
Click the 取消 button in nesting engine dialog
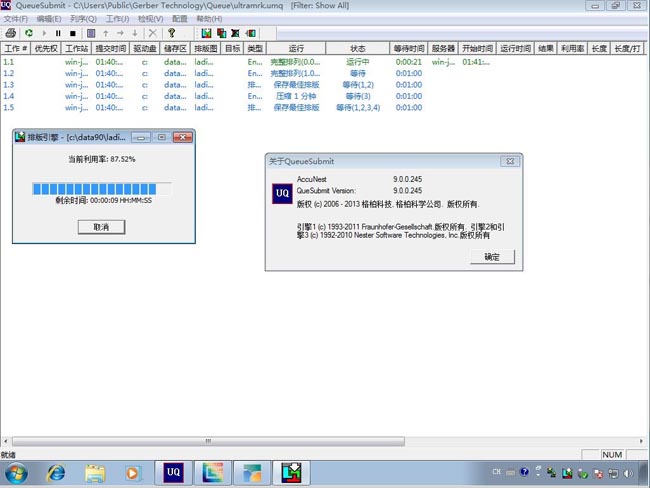[101, 227]
